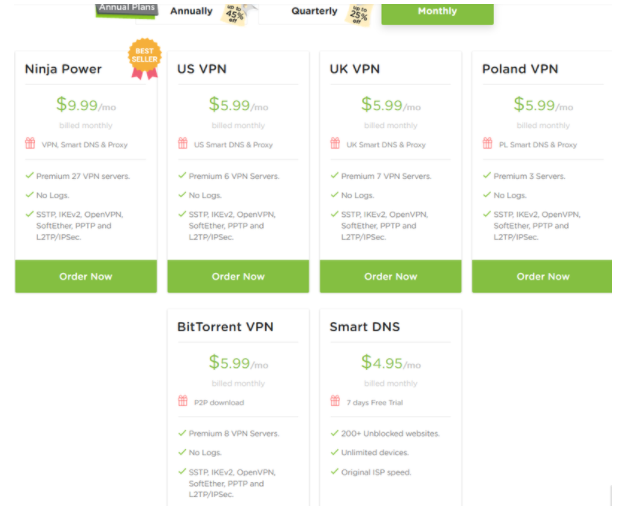Order the US VPN plan
This screenshot has height=521, width=629.
pyautogui.click(x=238, y=276)
